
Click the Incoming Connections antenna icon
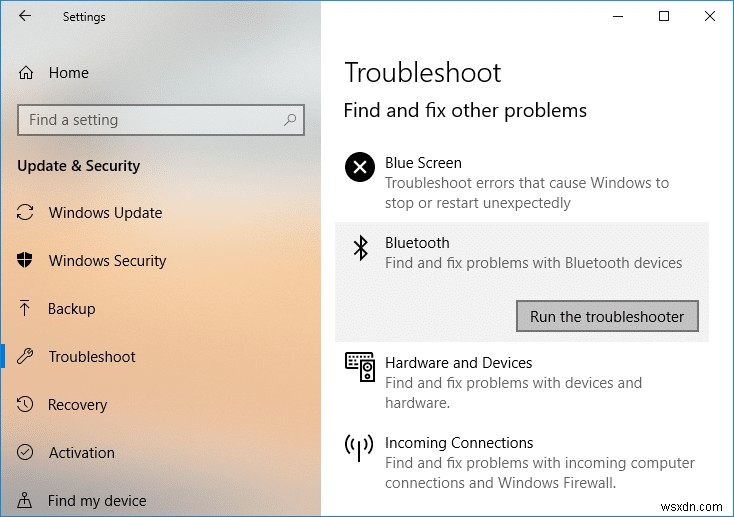360,447
